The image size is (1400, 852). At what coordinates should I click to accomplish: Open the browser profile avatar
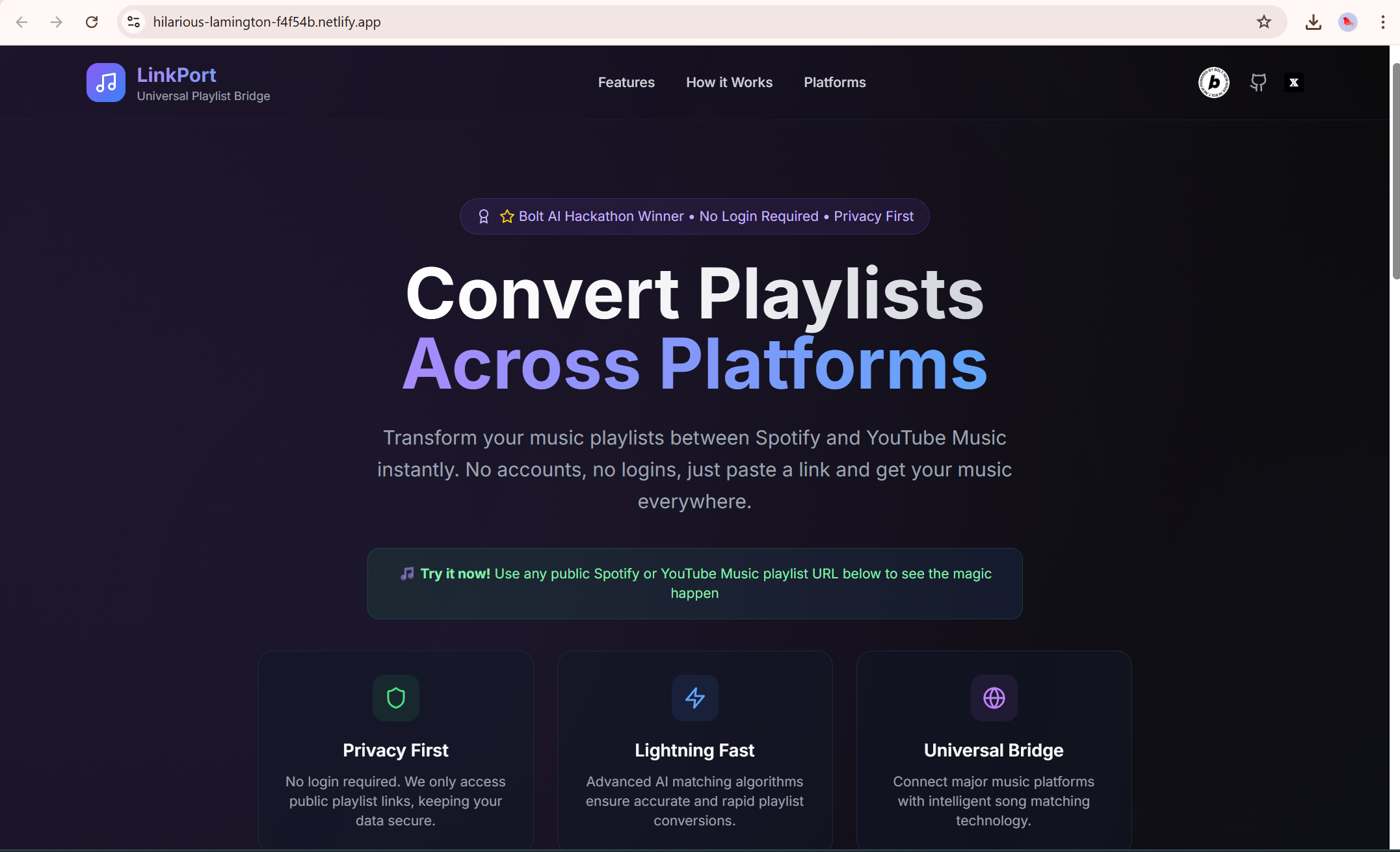(x=1347, y=22)
